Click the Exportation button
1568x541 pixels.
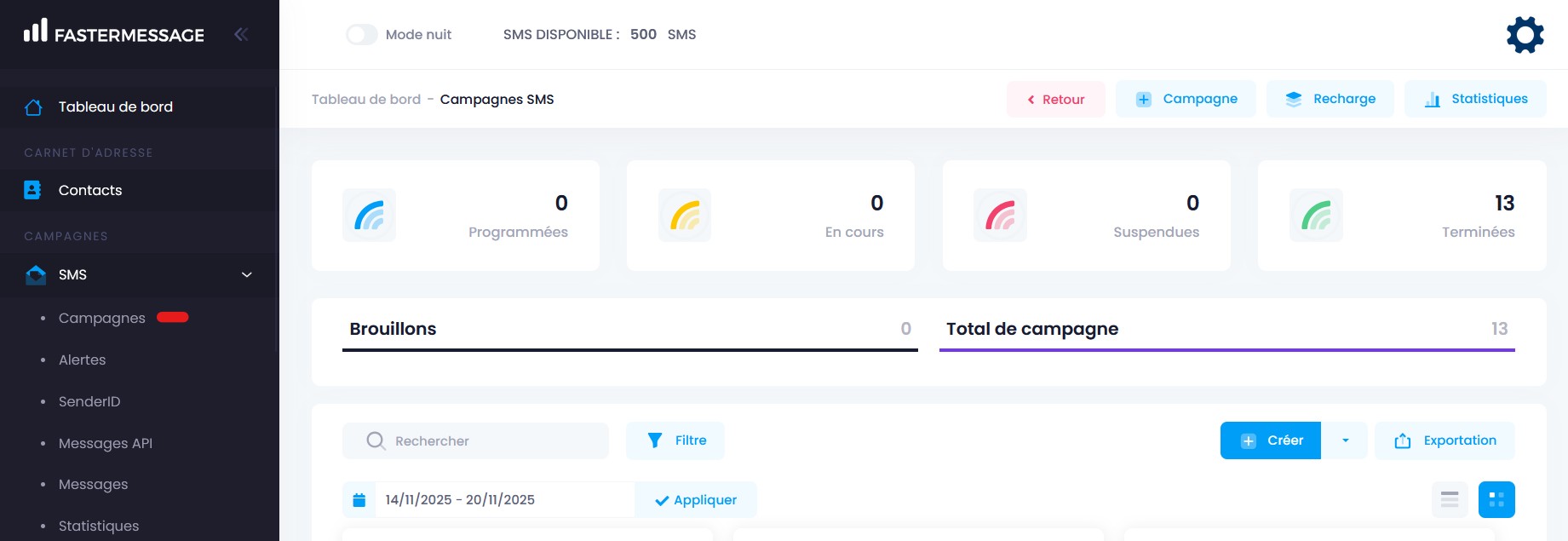[x=1445, y=440]
